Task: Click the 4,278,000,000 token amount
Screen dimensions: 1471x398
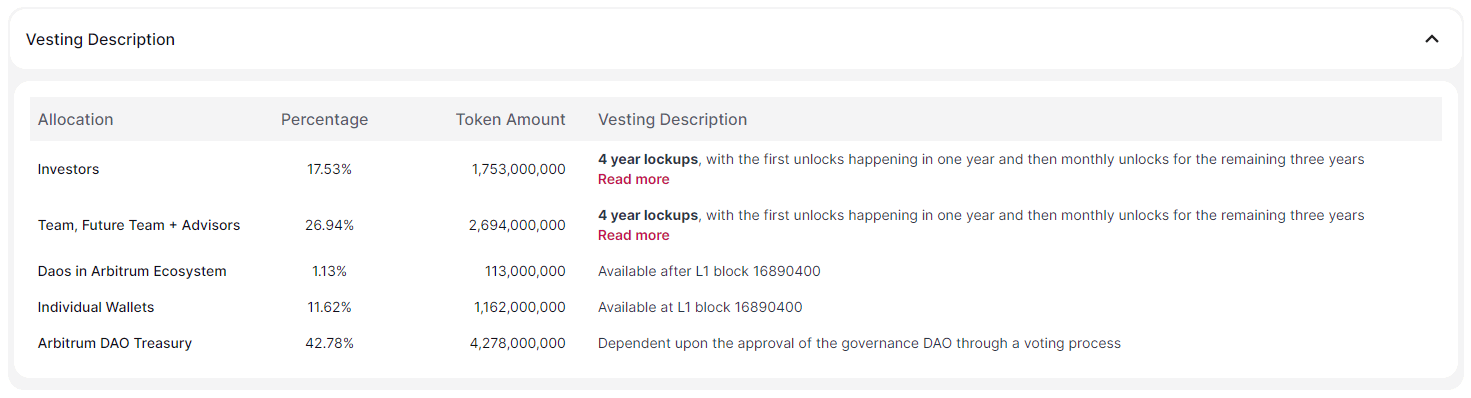Action: pyautogui.click(x=517, y=343)
